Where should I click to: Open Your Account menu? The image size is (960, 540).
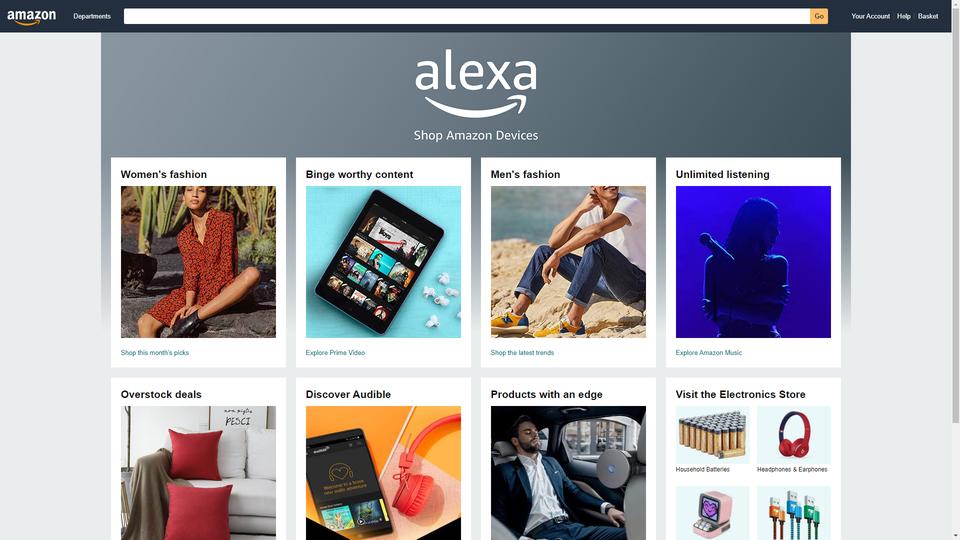pos(870,17)
